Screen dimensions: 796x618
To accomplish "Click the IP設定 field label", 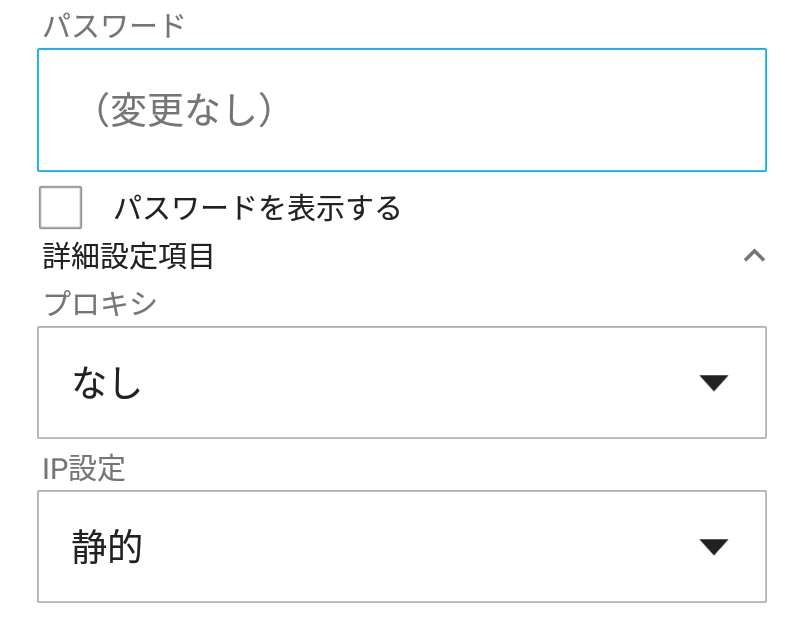I will coord(84,468).
